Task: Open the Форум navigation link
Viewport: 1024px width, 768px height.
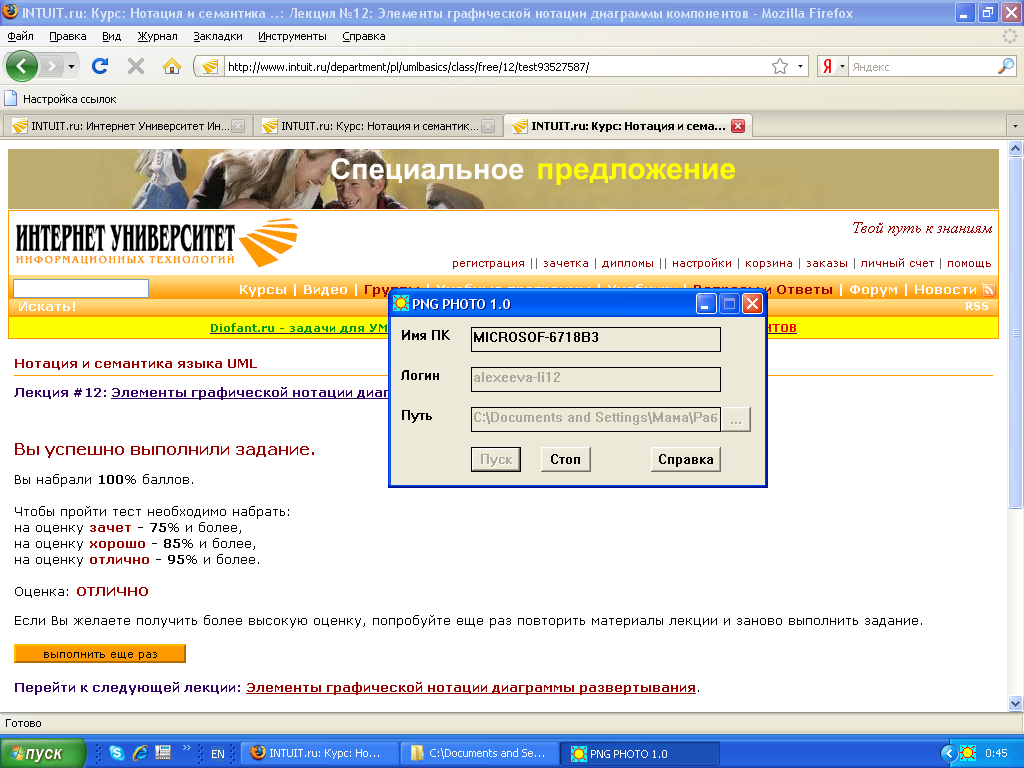Action: tap(873, 289)
